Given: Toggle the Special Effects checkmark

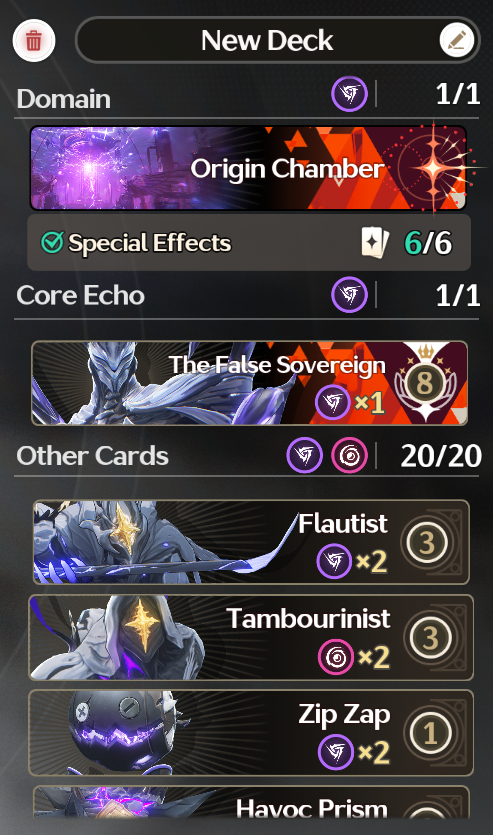Looking at the screenshot, I should (x=52, y=243).
